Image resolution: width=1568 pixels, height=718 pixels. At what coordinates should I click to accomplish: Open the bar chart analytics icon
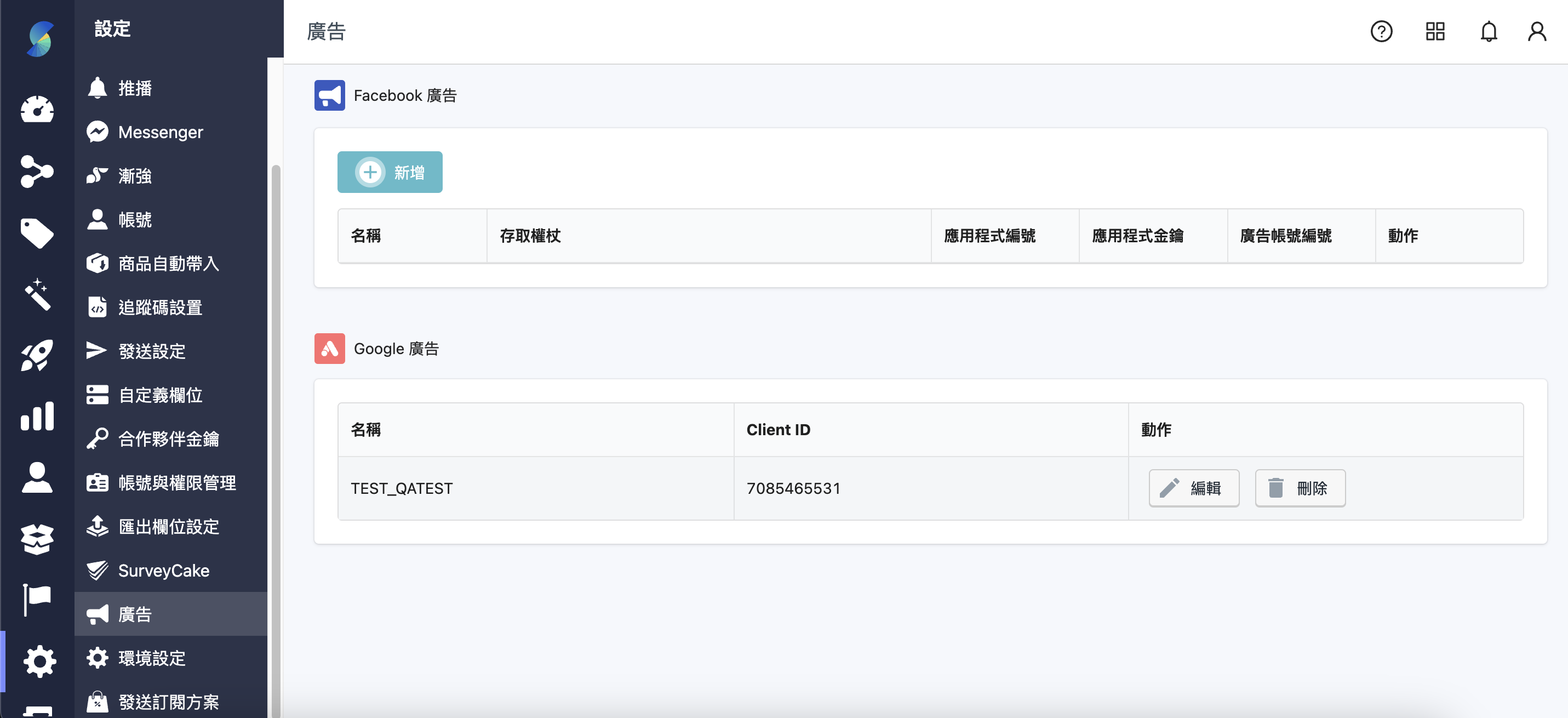[37, 417]
